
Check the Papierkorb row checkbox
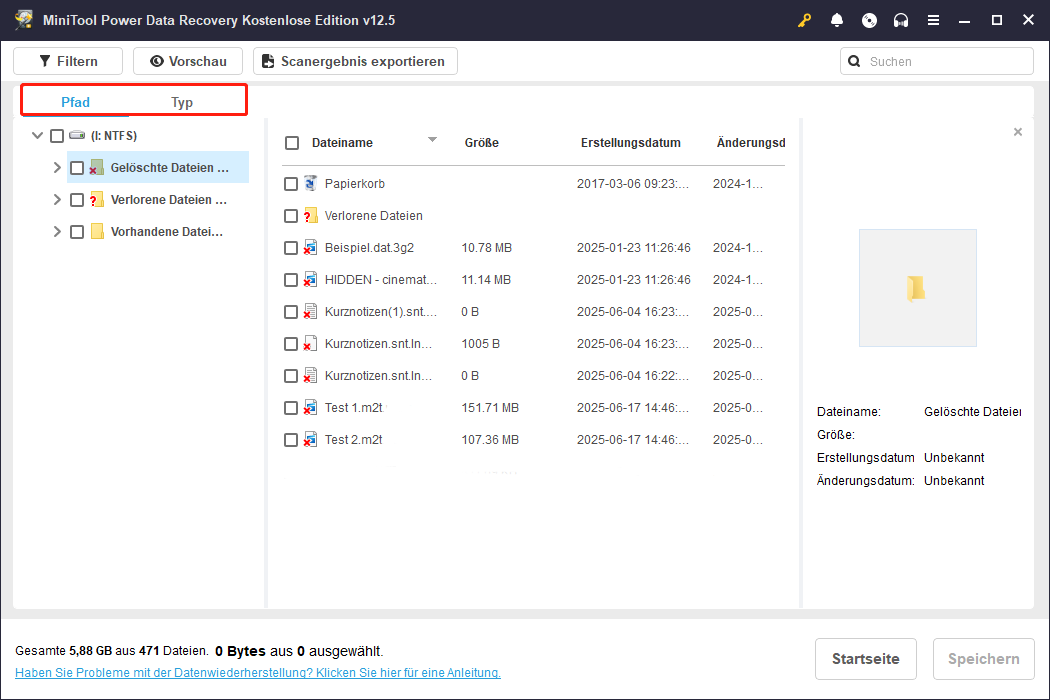pos(291,184)
